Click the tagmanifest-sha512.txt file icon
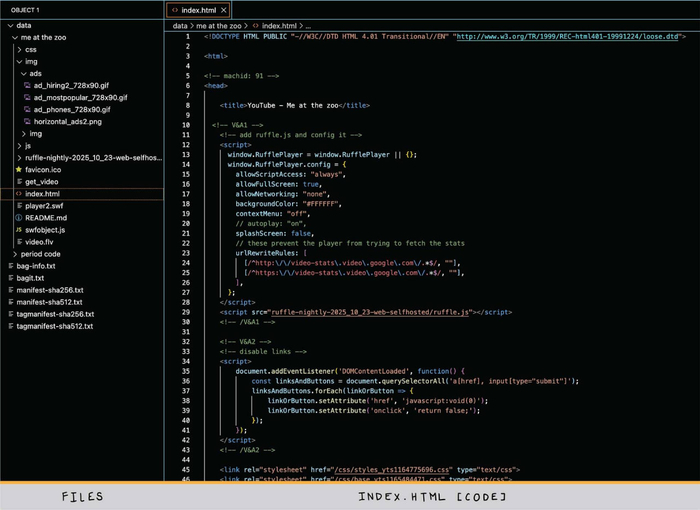This screenshot has height=510, width=700. click(11, 326)
